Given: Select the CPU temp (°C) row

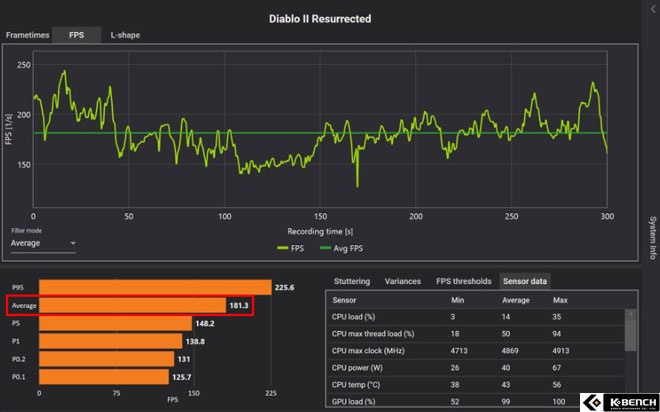Looking at the screenshot, I should pos(476,385).
